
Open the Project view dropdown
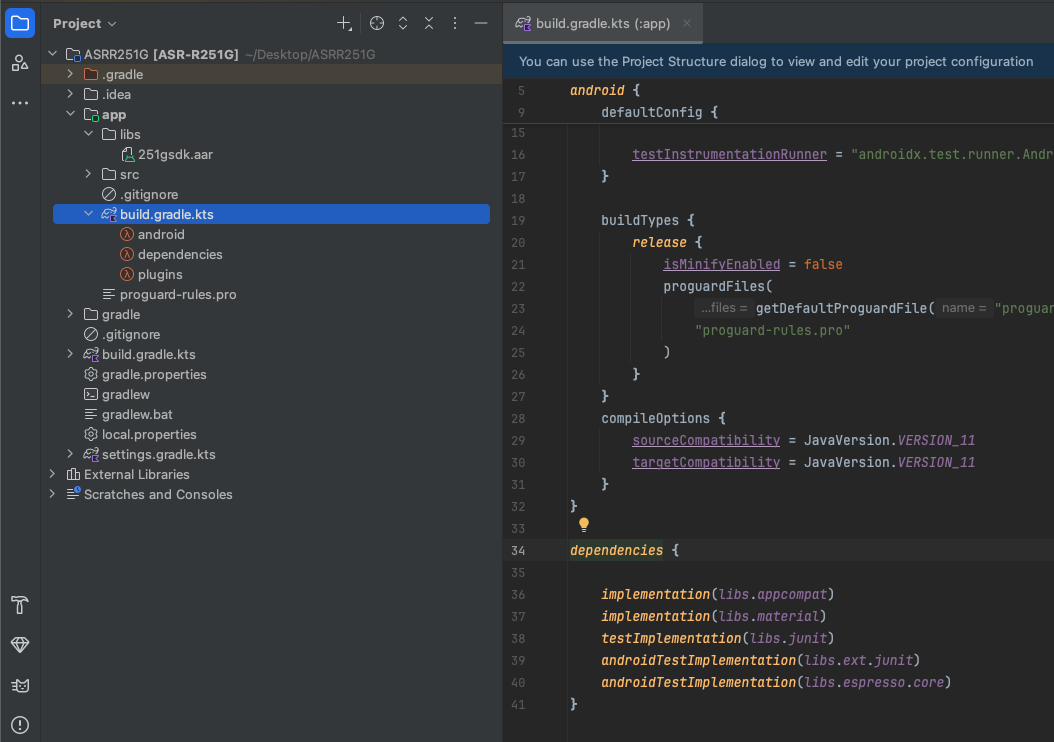pyautogui.click(x=85, y=23)
